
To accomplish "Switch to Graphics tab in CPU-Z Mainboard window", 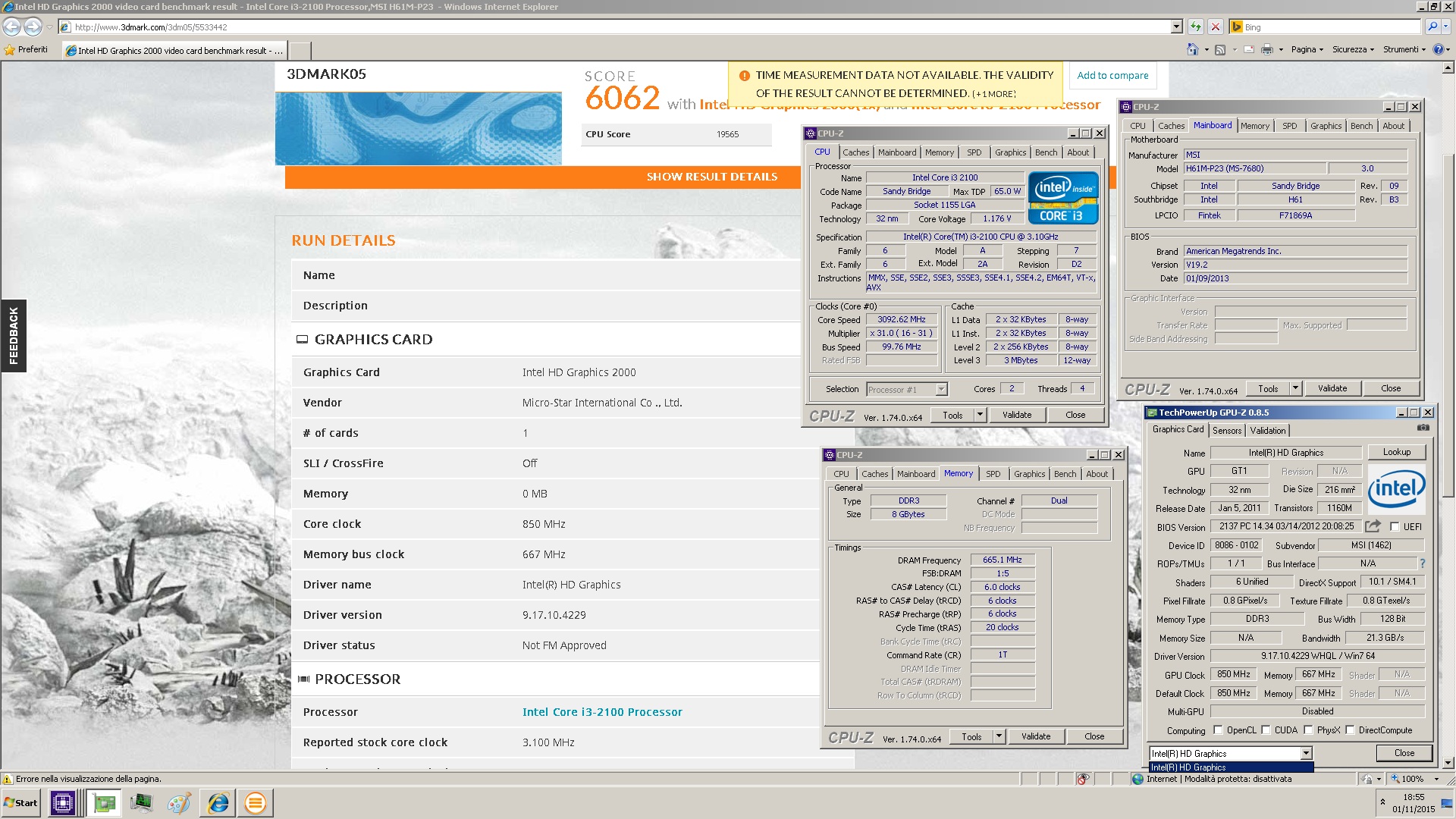I will point(1326,126).
